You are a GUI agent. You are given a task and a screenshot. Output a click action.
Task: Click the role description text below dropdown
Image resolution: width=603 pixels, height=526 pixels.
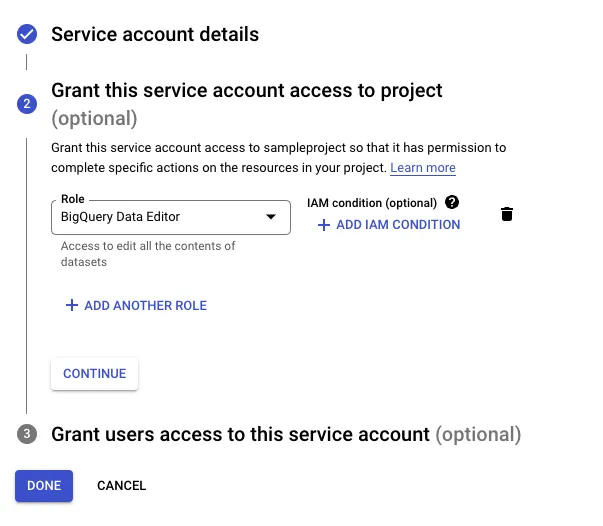(x=148, y=254)
